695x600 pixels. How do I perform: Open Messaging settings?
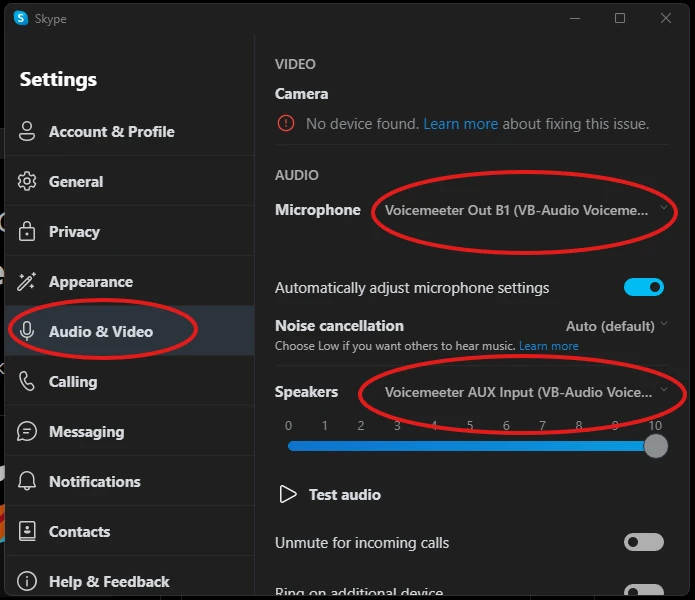tap(129, 432)
